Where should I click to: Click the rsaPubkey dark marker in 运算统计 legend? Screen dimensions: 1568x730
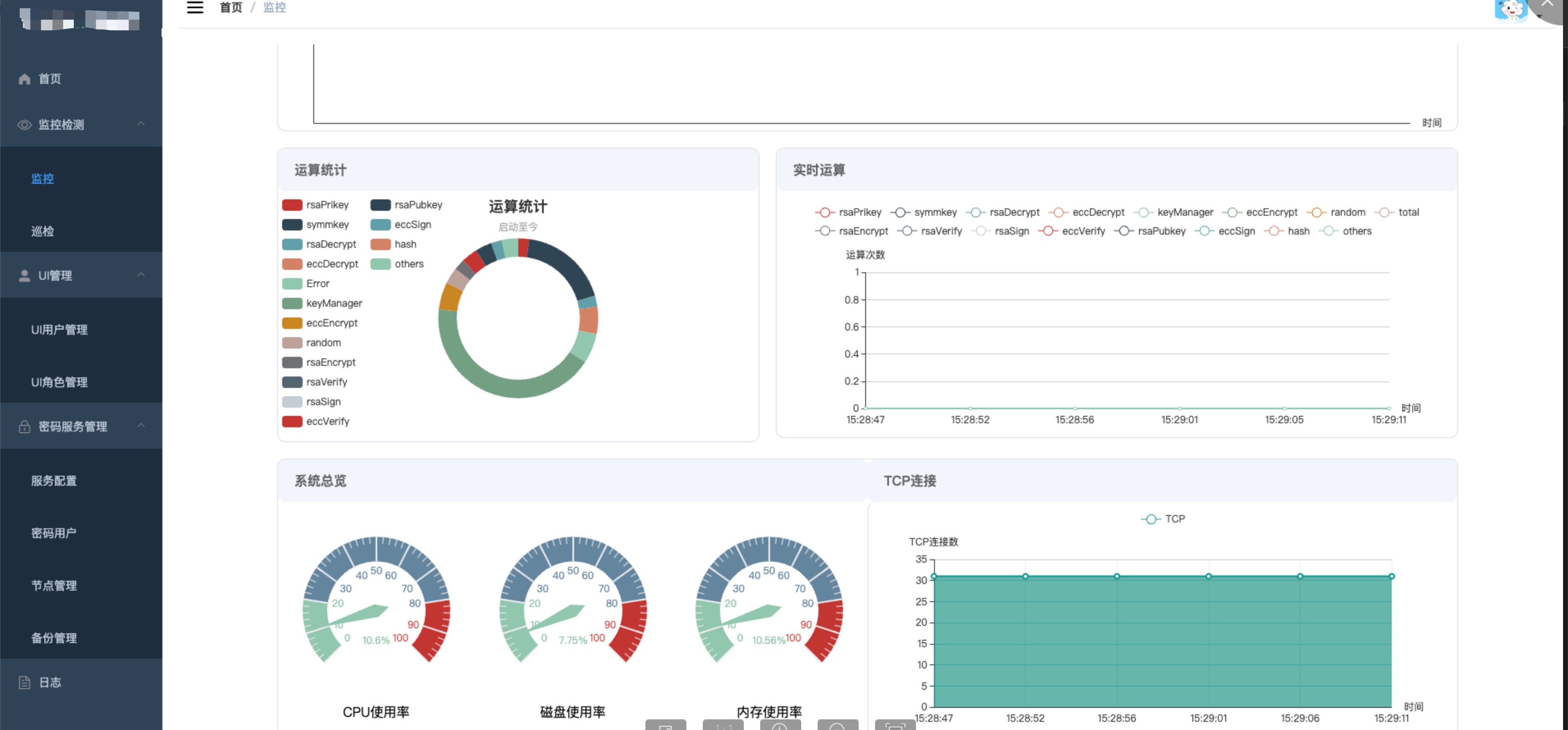tap(381, 205)
